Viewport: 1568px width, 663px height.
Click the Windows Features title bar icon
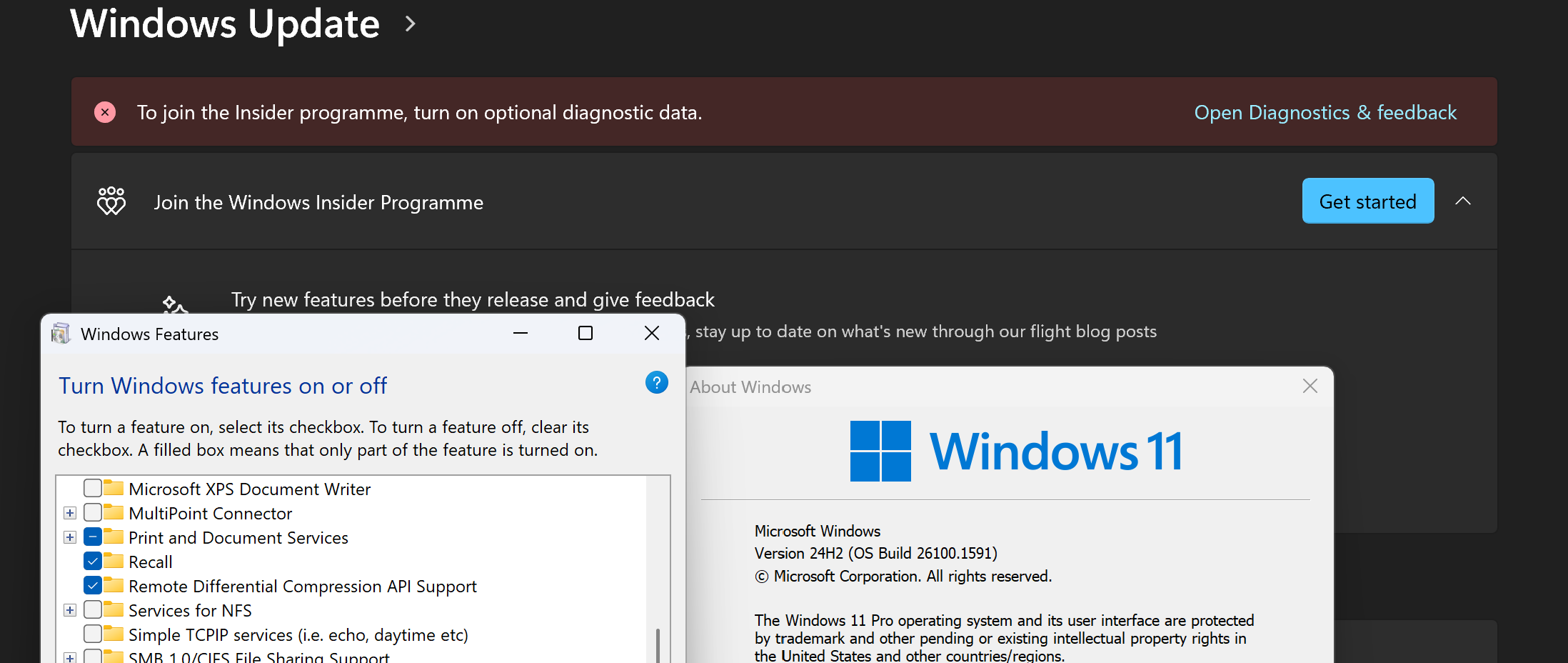click(61, 334)
